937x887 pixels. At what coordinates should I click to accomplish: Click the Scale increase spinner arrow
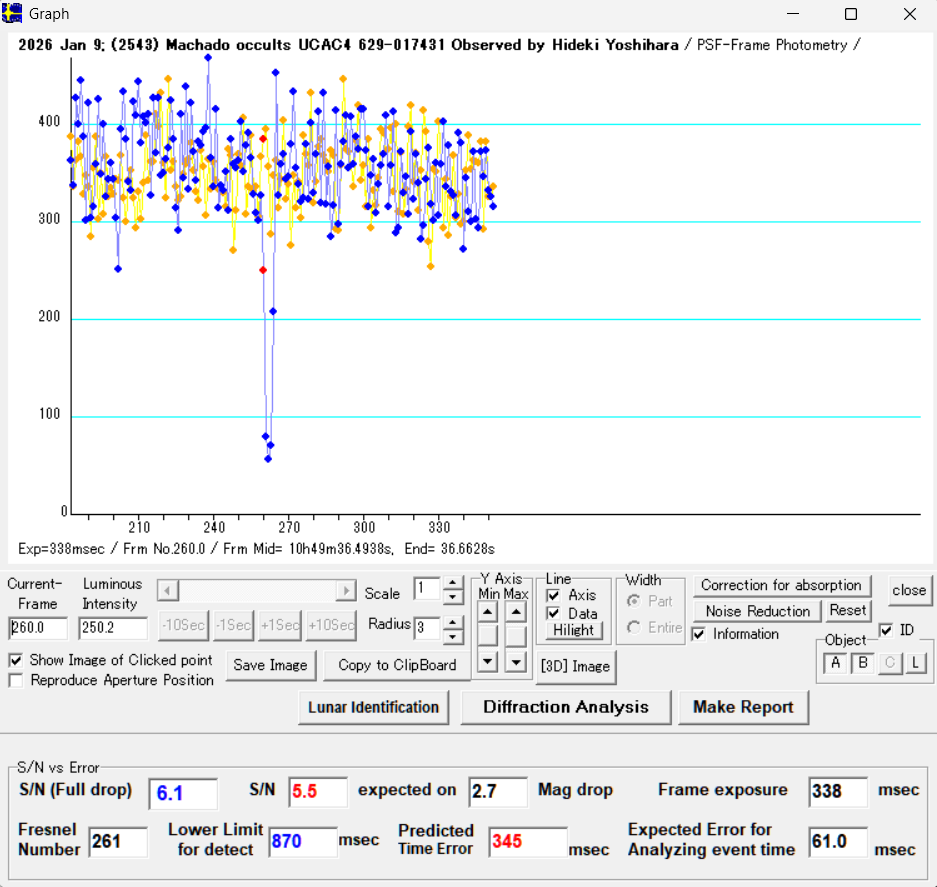click(x=453, y=583)
